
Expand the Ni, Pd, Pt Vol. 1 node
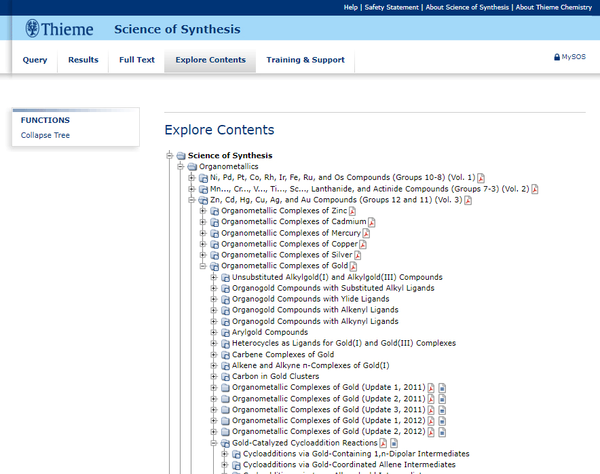(x=192, y=178)
